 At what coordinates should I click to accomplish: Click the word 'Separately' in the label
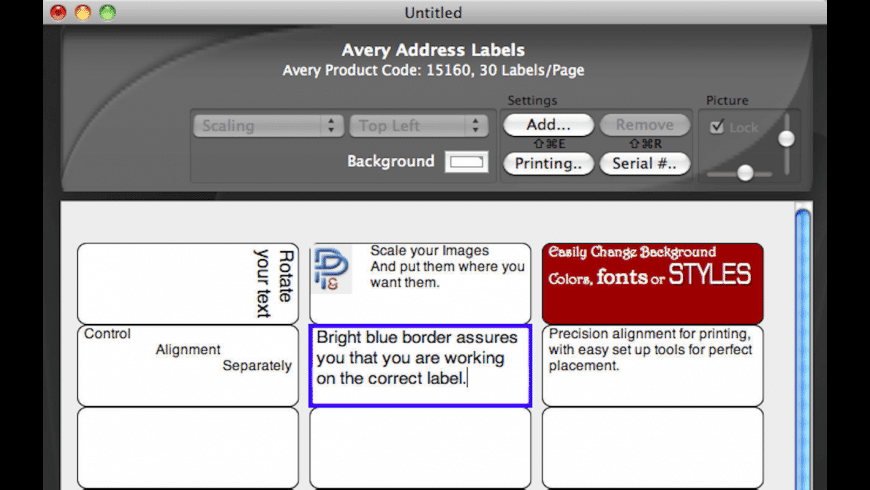pyautogui.click(x=257, y=366)
